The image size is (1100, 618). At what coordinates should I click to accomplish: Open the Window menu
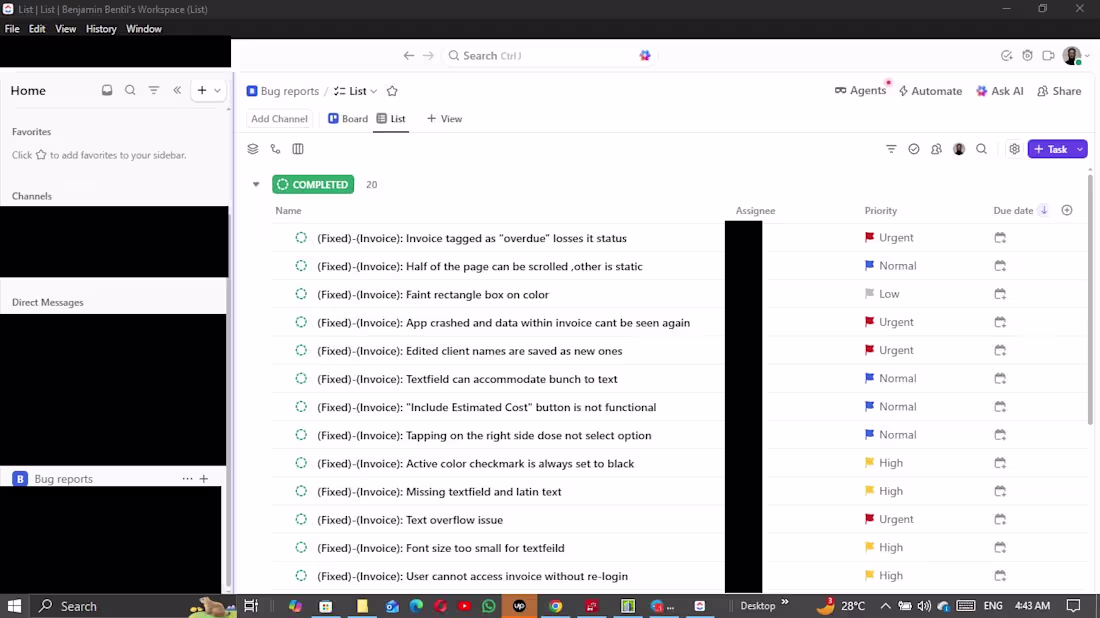pos(144,29)
